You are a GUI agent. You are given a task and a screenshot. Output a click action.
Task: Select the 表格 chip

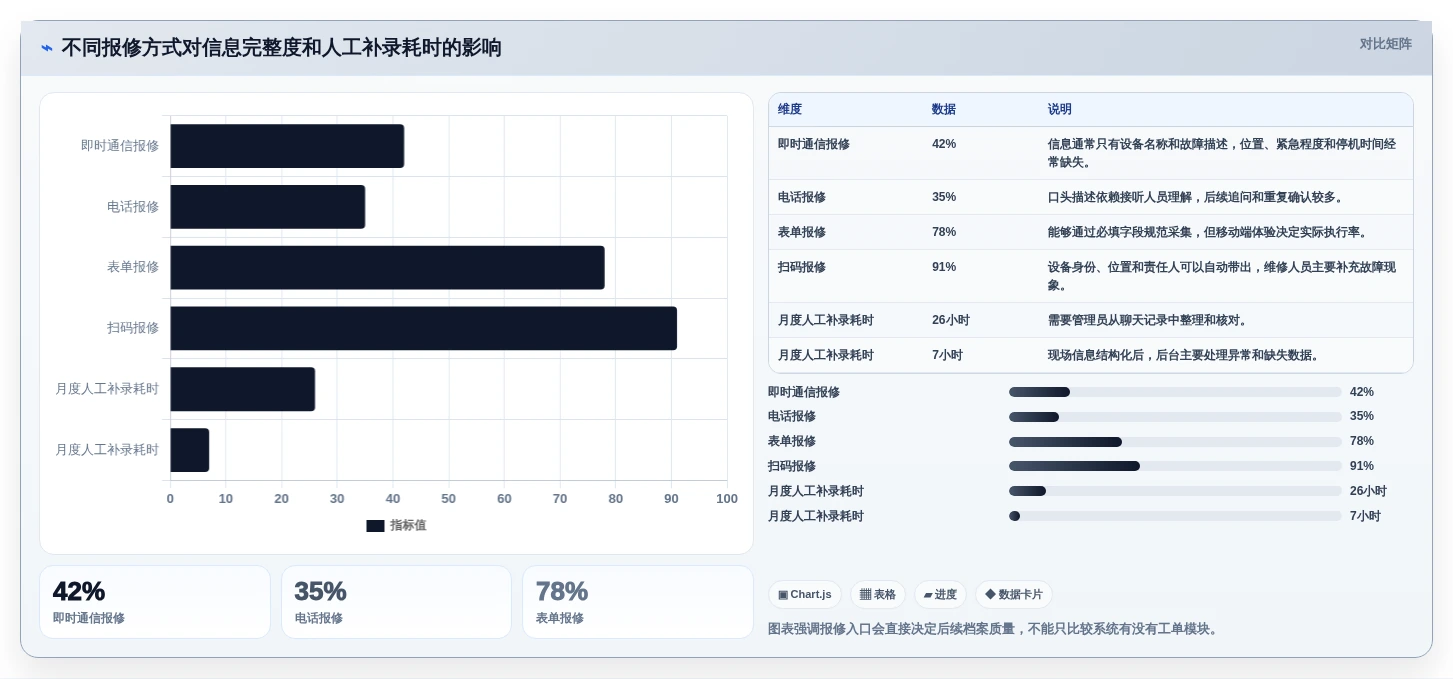click(878, 594)
